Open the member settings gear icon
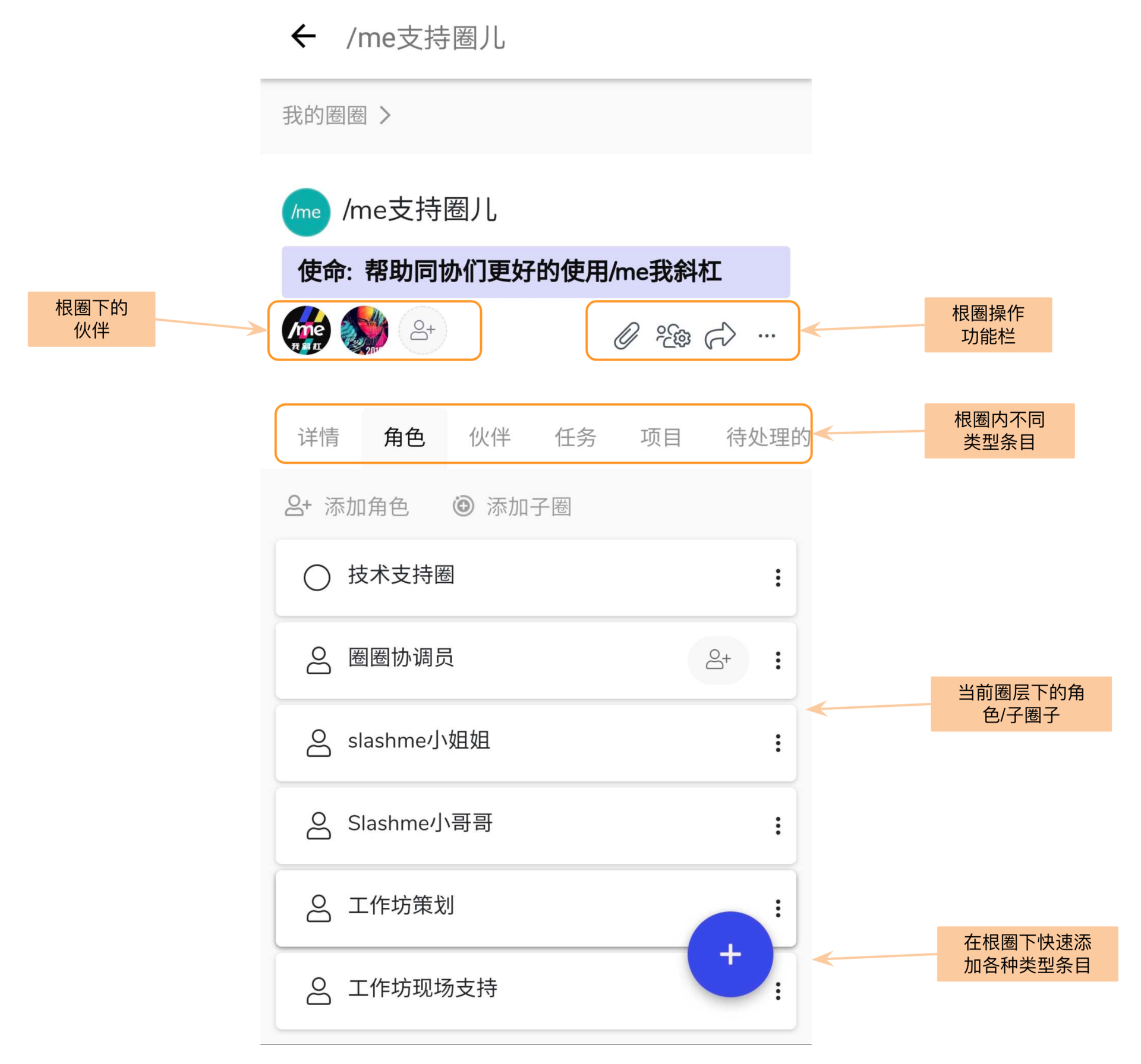The image size is (1141, 1064). point(673,336)
